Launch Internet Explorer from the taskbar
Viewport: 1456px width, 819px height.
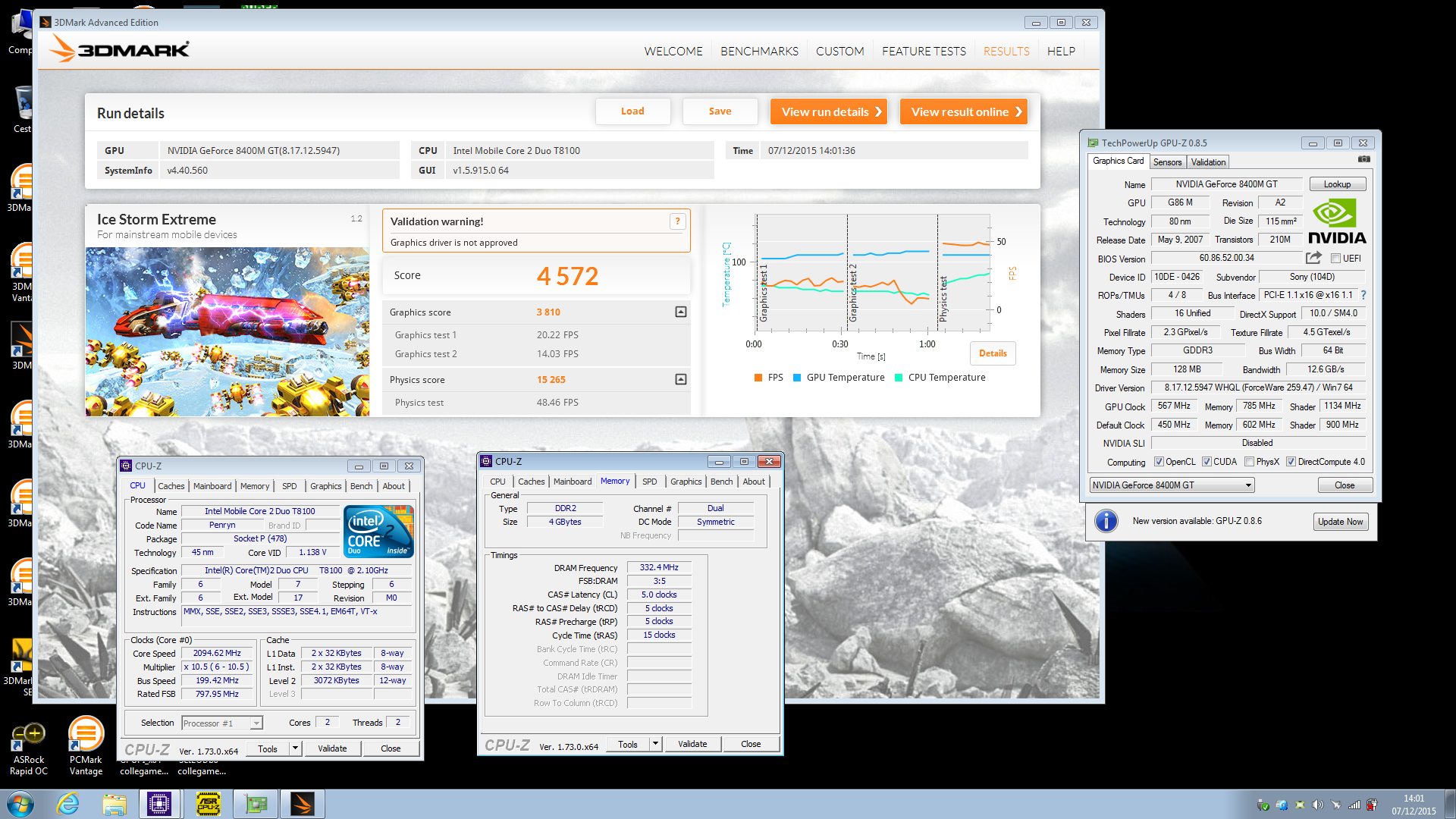click(x=68, y=804)
